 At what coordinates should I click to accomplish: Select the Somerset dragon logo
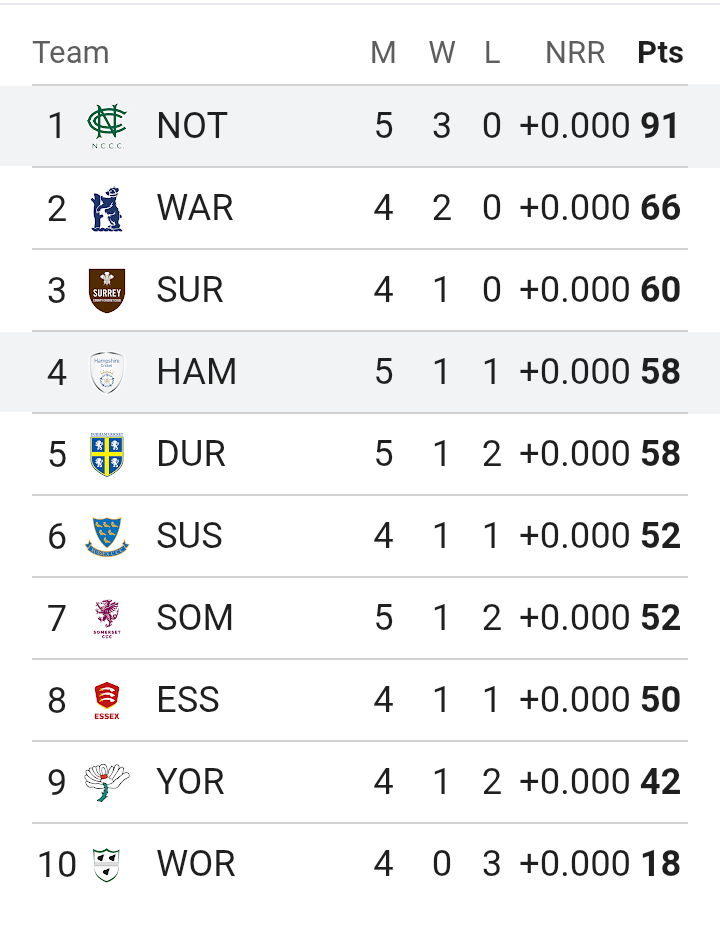[x=107, y=618]
